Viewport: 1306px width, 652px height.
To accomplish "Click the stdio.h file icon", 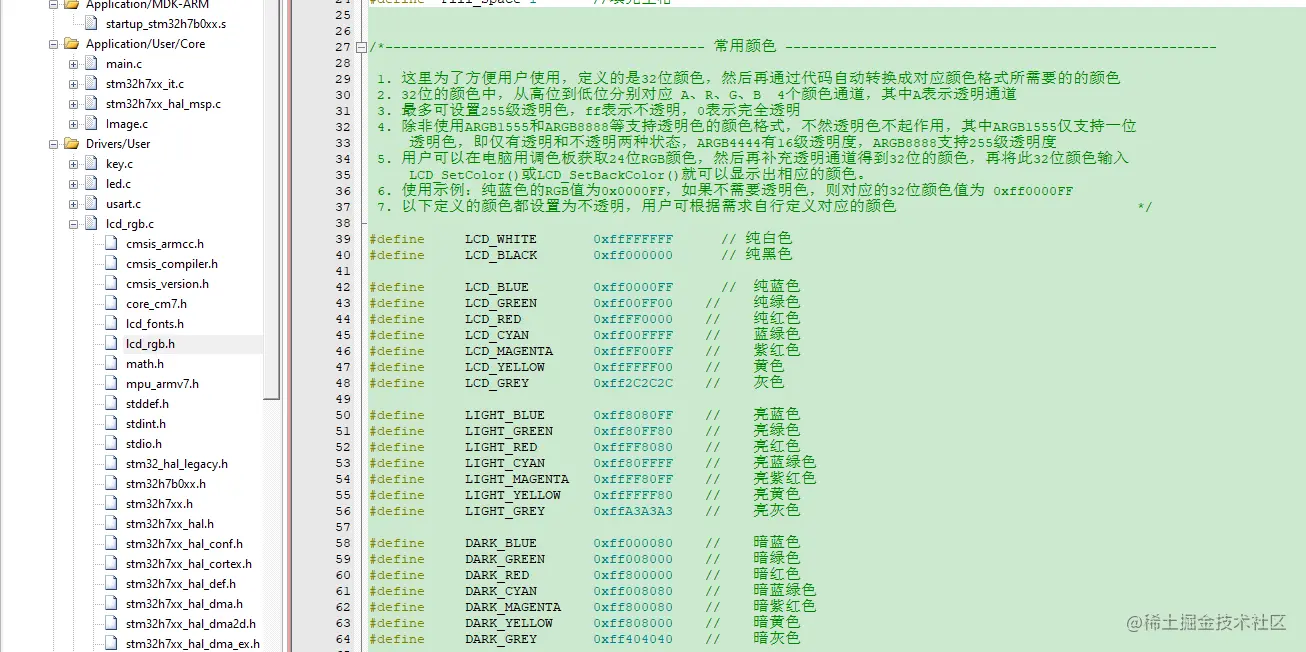I will pyautogui.click(x=111, y=444).
